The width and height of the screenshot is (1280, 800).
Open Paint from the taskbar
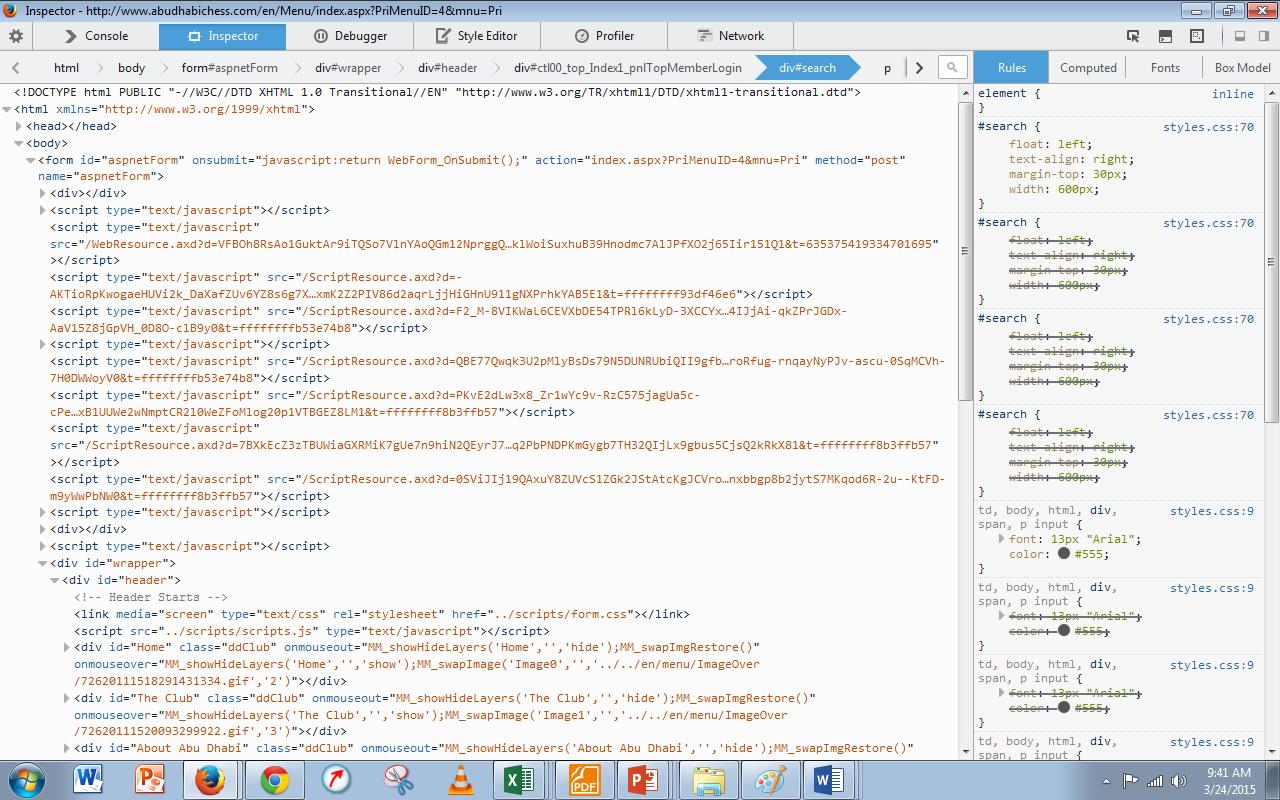point(769,780)
